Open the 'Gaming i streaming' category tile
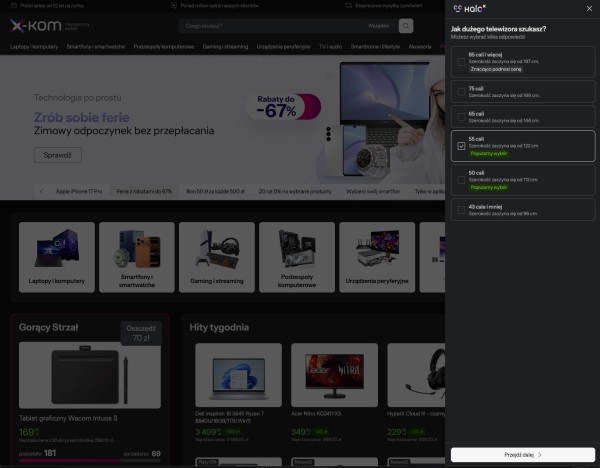The height and width of the screenshot is (468, 600). pyautogui.click(x=217, y=257)
